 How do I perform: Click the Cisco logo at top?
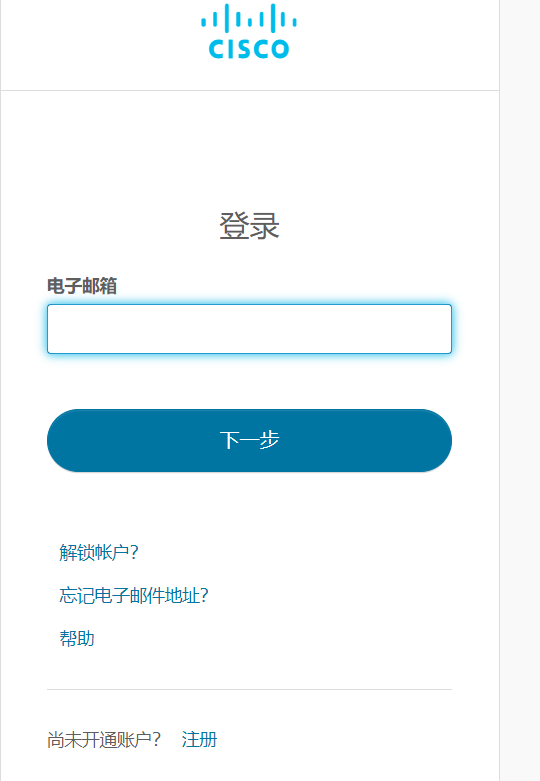tap(249, 31)
